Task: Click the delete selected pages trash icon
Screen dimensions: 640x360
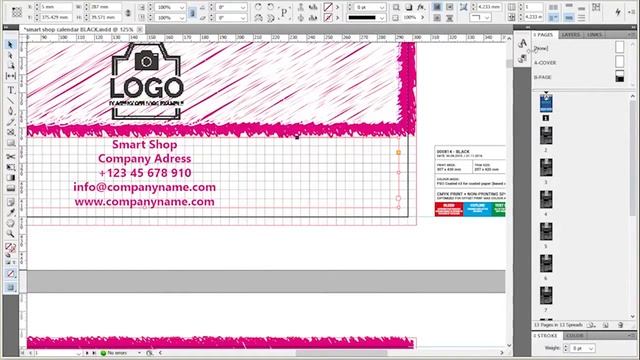Action: 620,325
